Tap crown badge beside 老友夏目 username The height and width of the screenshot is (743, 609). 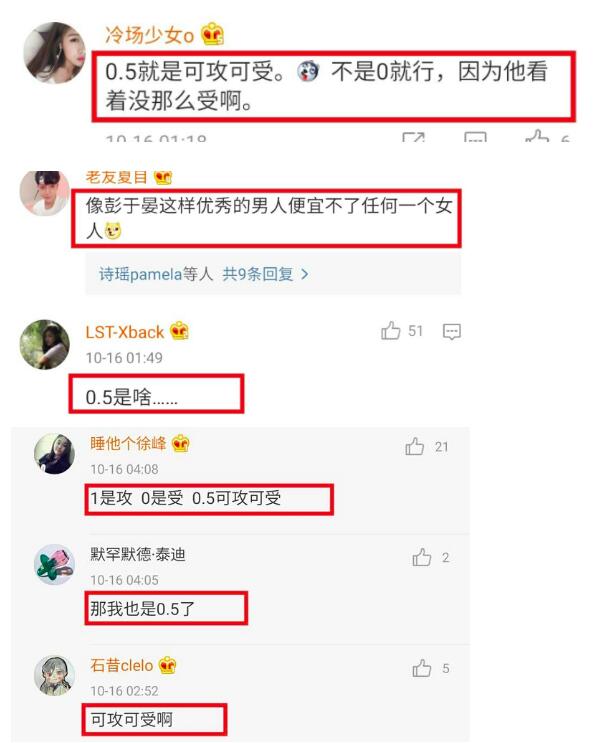163,177
